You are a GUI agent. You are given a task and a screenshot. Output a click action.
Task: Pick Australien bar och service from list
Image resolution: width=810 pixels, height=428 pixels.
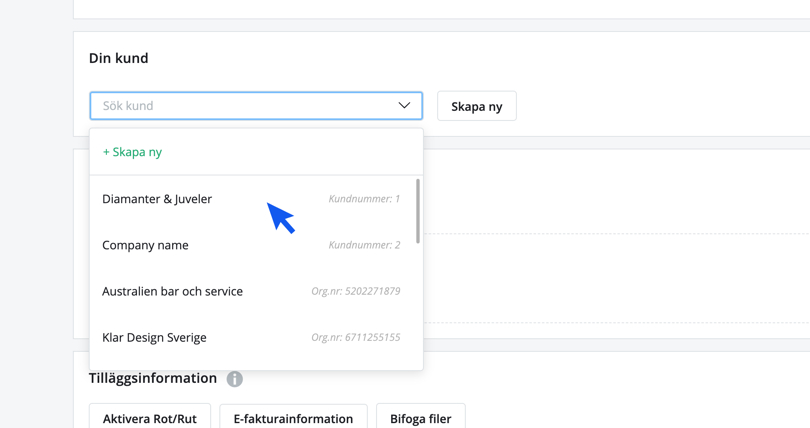(172, 291)
